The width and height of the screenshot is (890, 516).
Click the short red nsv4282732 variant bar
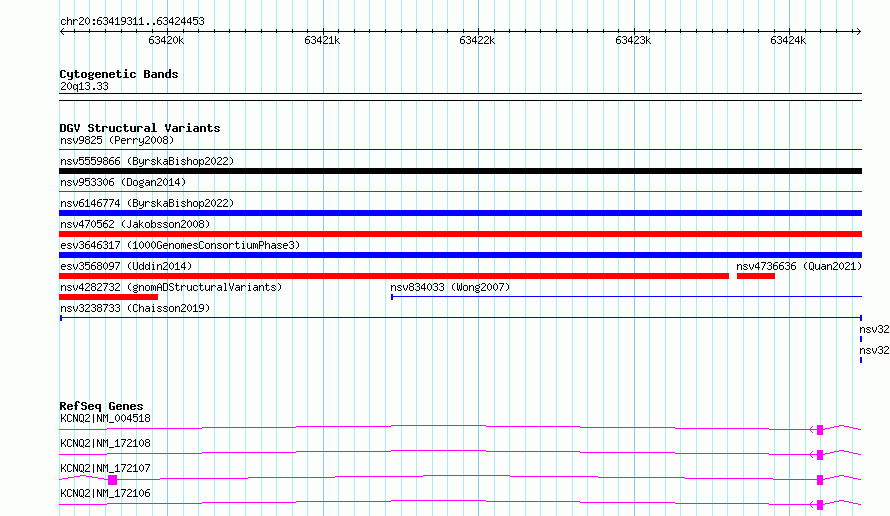(108, 297)
